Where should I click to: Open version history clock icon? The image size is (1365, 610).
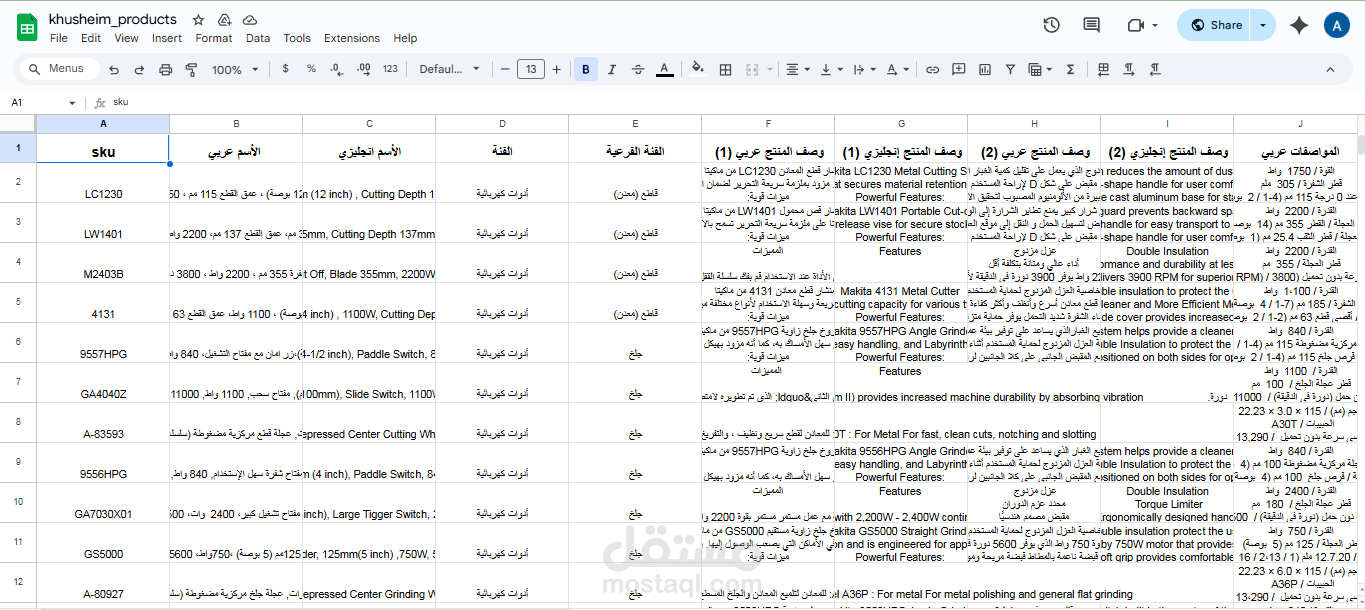pos(1051,25)
